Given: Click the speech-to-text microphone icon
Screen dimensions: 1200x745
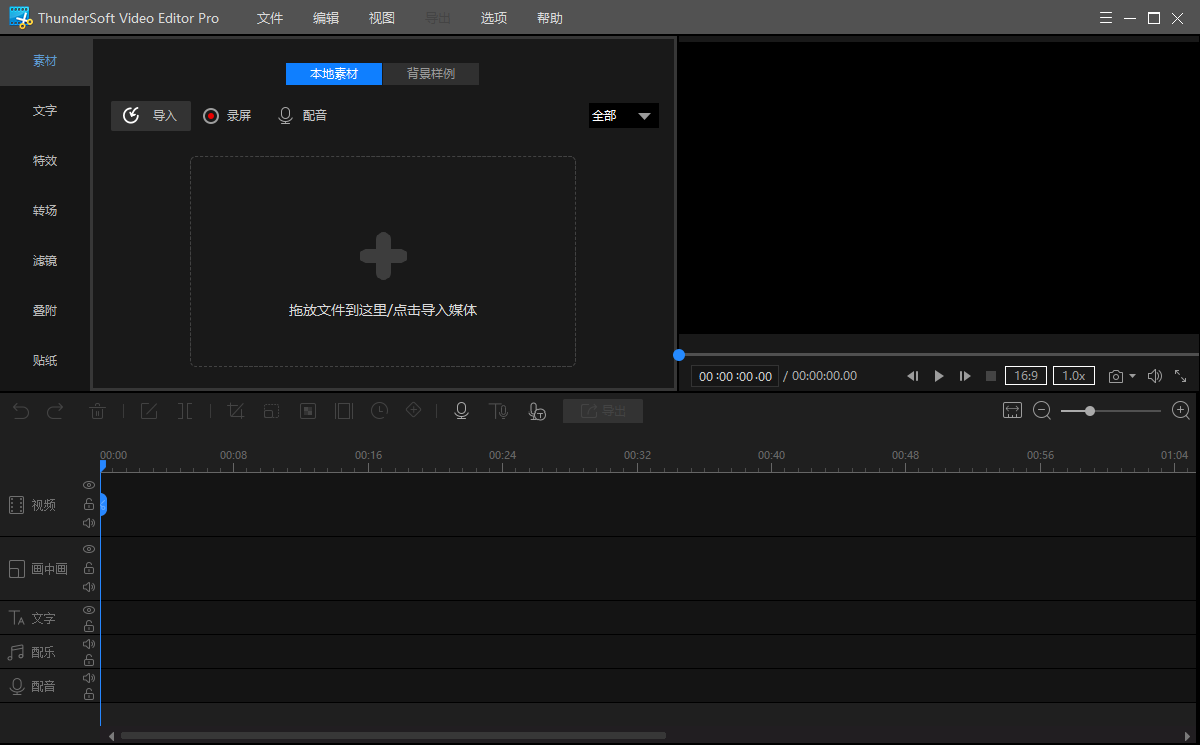Looking at the screenshot, I should click(537, 411).
